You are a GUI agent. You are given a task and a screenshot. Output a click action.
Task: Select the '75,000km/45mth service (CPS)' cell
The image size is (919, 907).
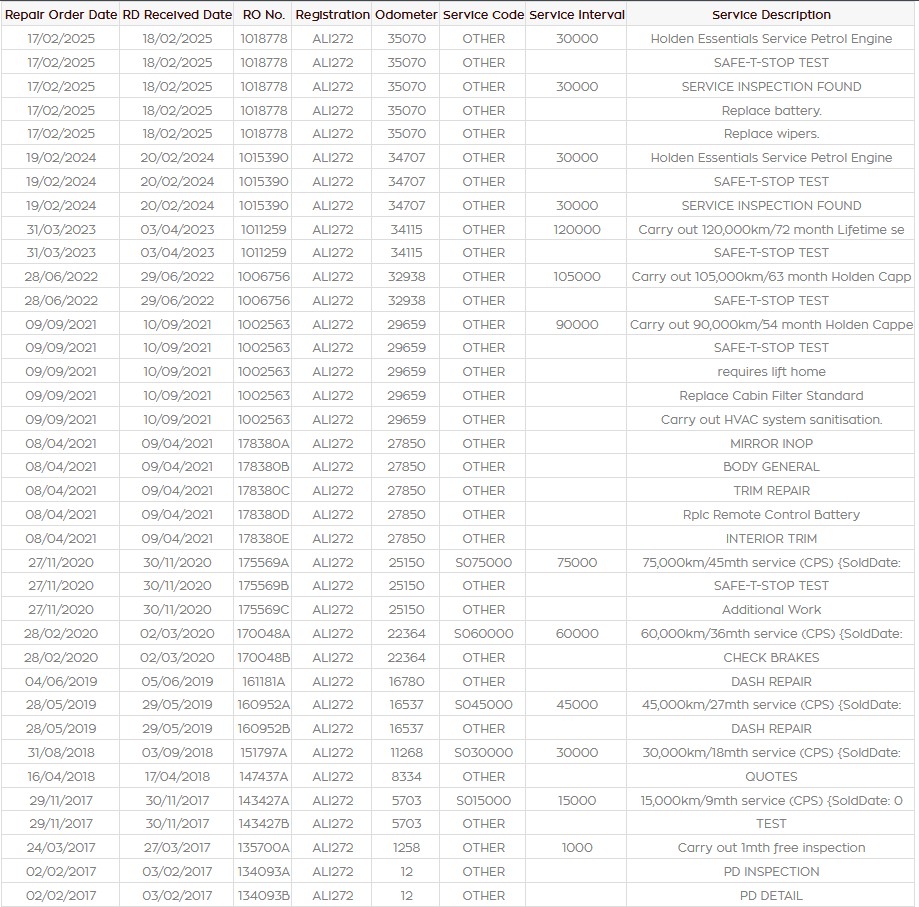click(x=771, y=562)
